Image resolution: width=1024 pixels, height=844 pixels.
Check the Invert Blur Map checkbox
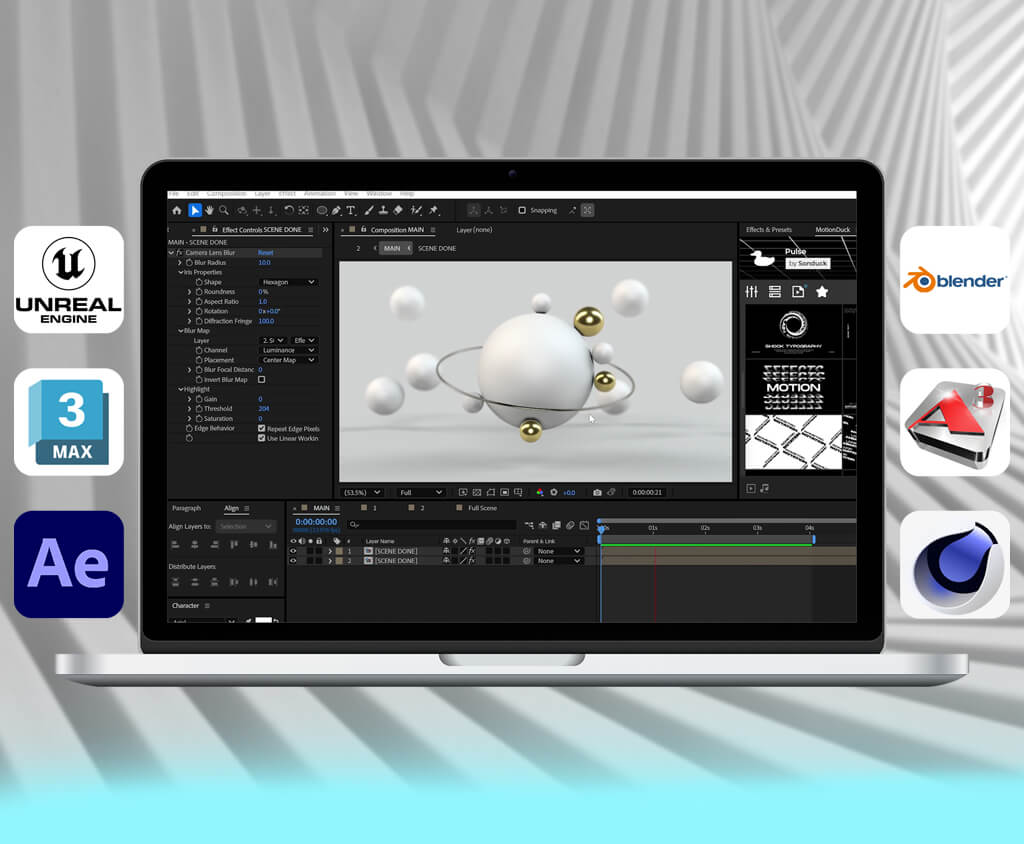coord(261,380)
